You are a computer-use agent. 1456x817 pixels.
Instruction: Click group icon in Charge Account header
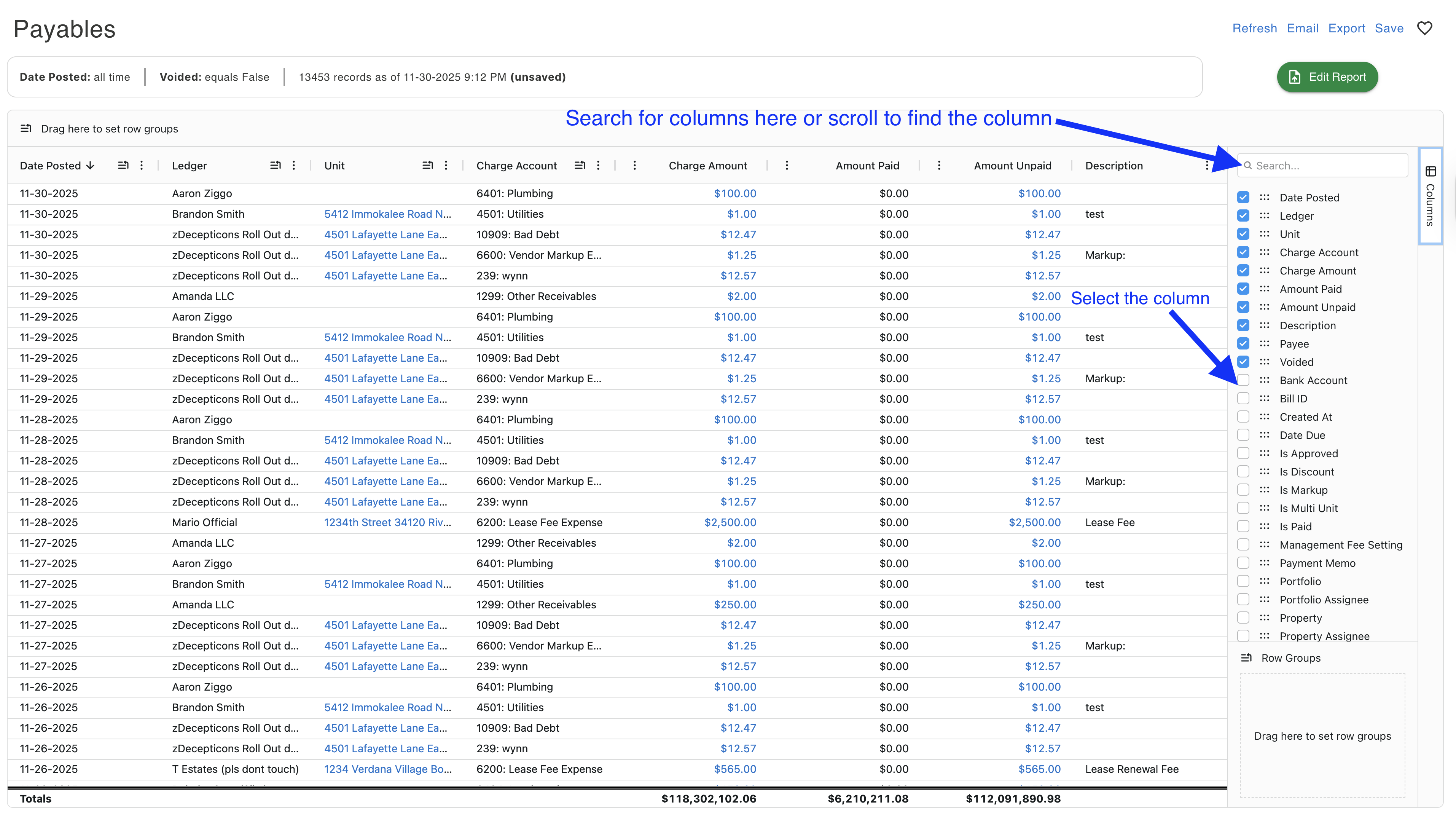(x=580, y=165)
